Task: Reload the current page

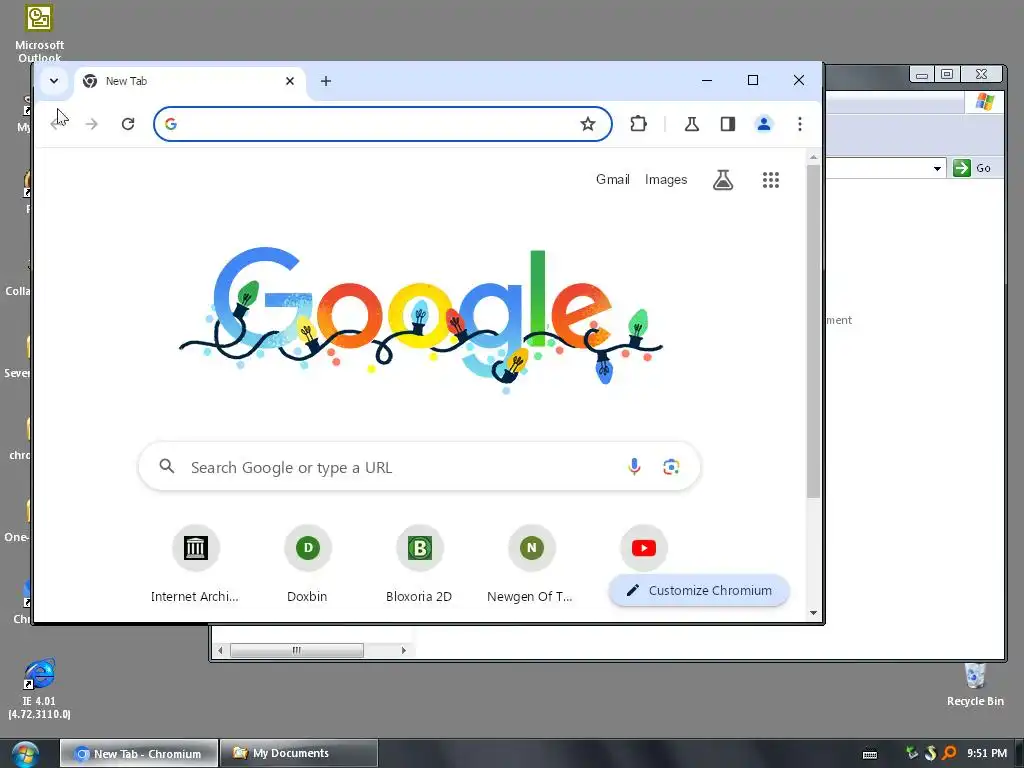Action: tap(128, 124)
